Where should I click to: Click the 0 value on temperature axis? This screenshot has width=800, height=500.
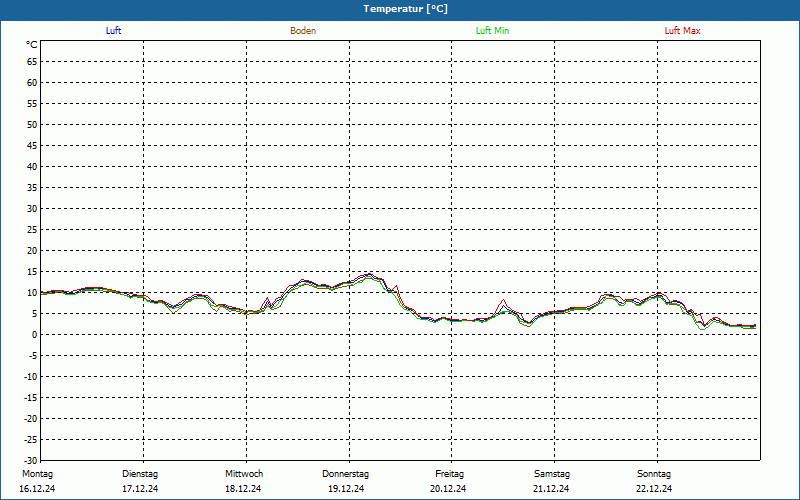pyautogui.click(x=35, y=335)
